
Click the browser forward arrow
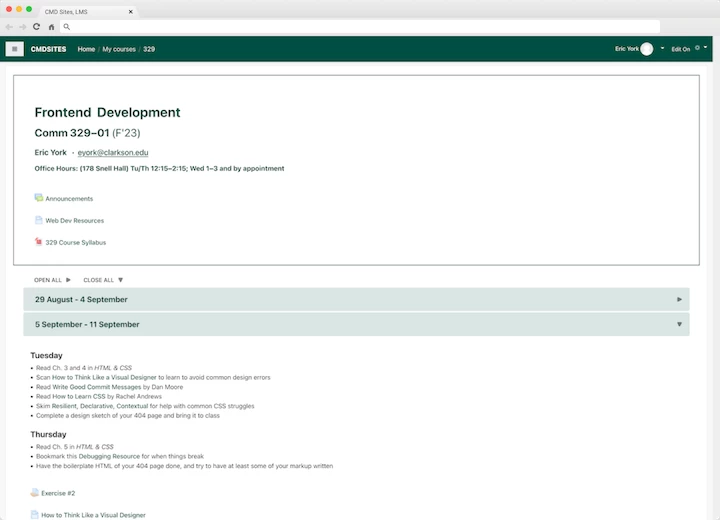click(23, 27)
